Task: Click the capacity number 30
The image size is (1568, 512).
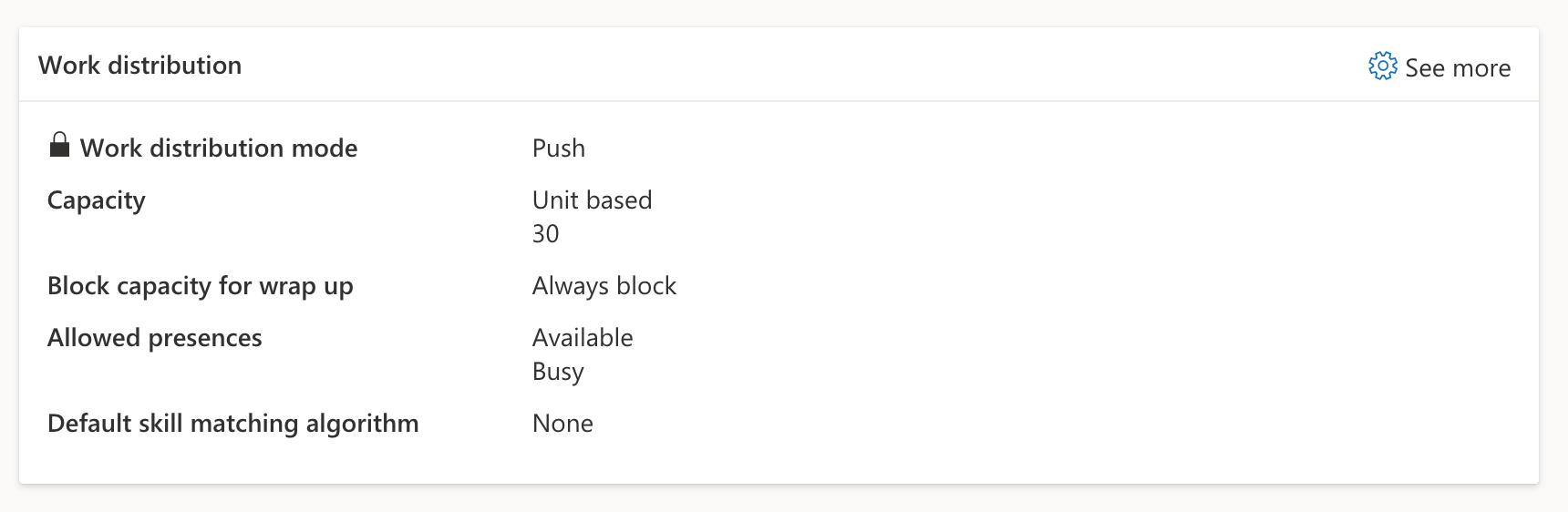Action: coord(545,234)
